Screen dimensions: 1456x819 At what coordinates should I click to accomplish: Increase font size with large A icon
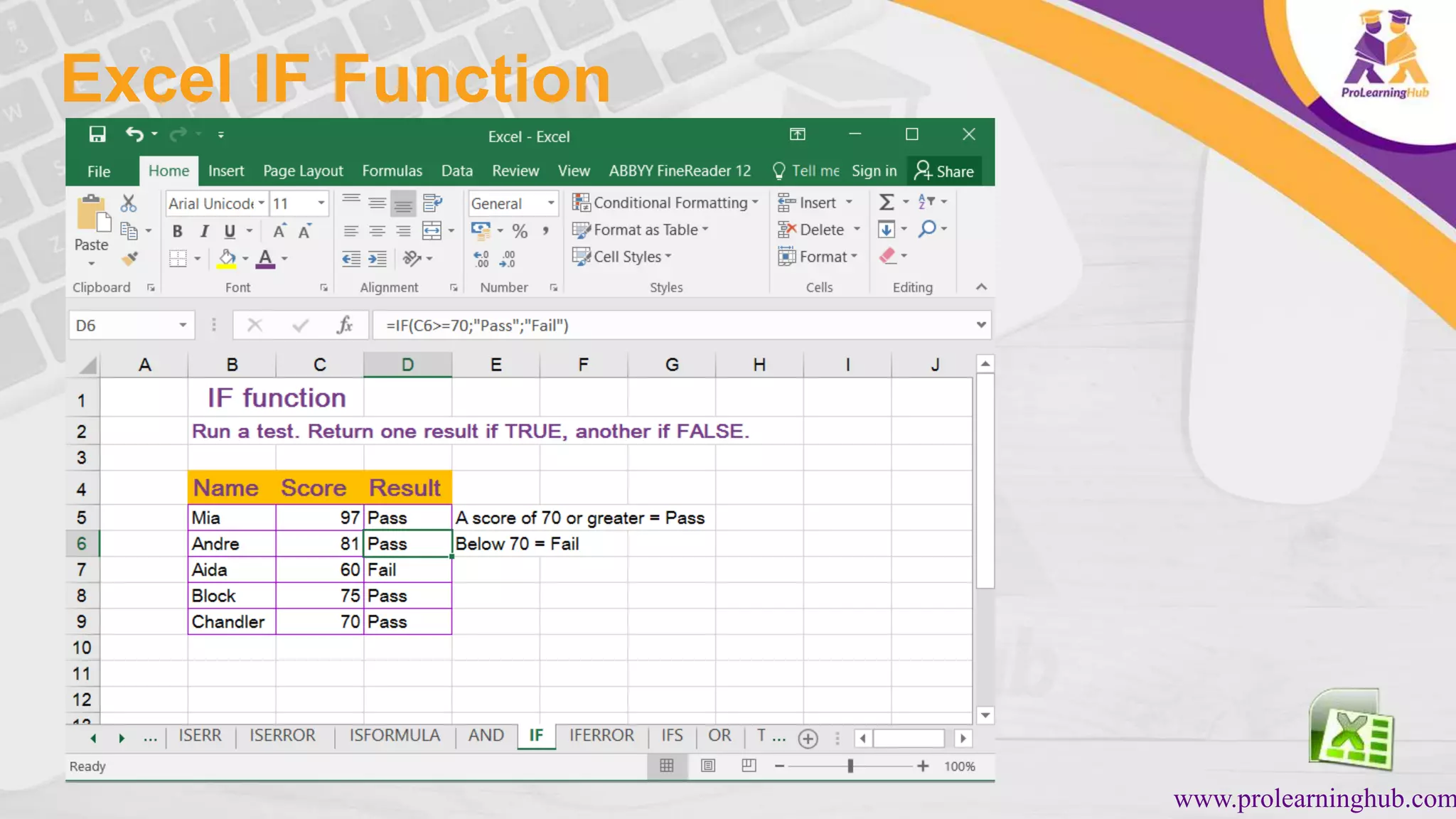point(279,231)
